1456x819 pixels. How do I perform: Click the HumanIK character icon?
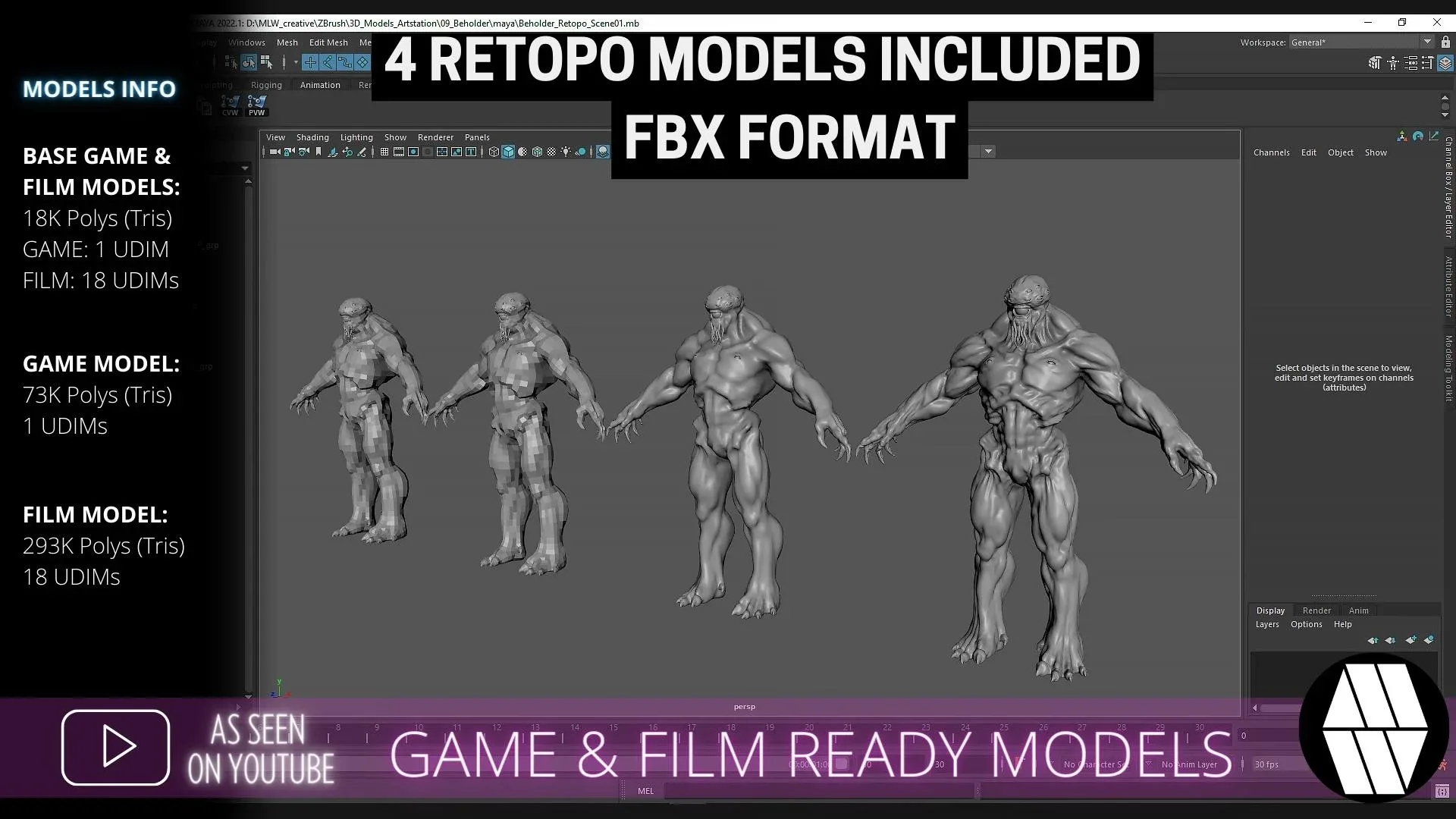1393,64
